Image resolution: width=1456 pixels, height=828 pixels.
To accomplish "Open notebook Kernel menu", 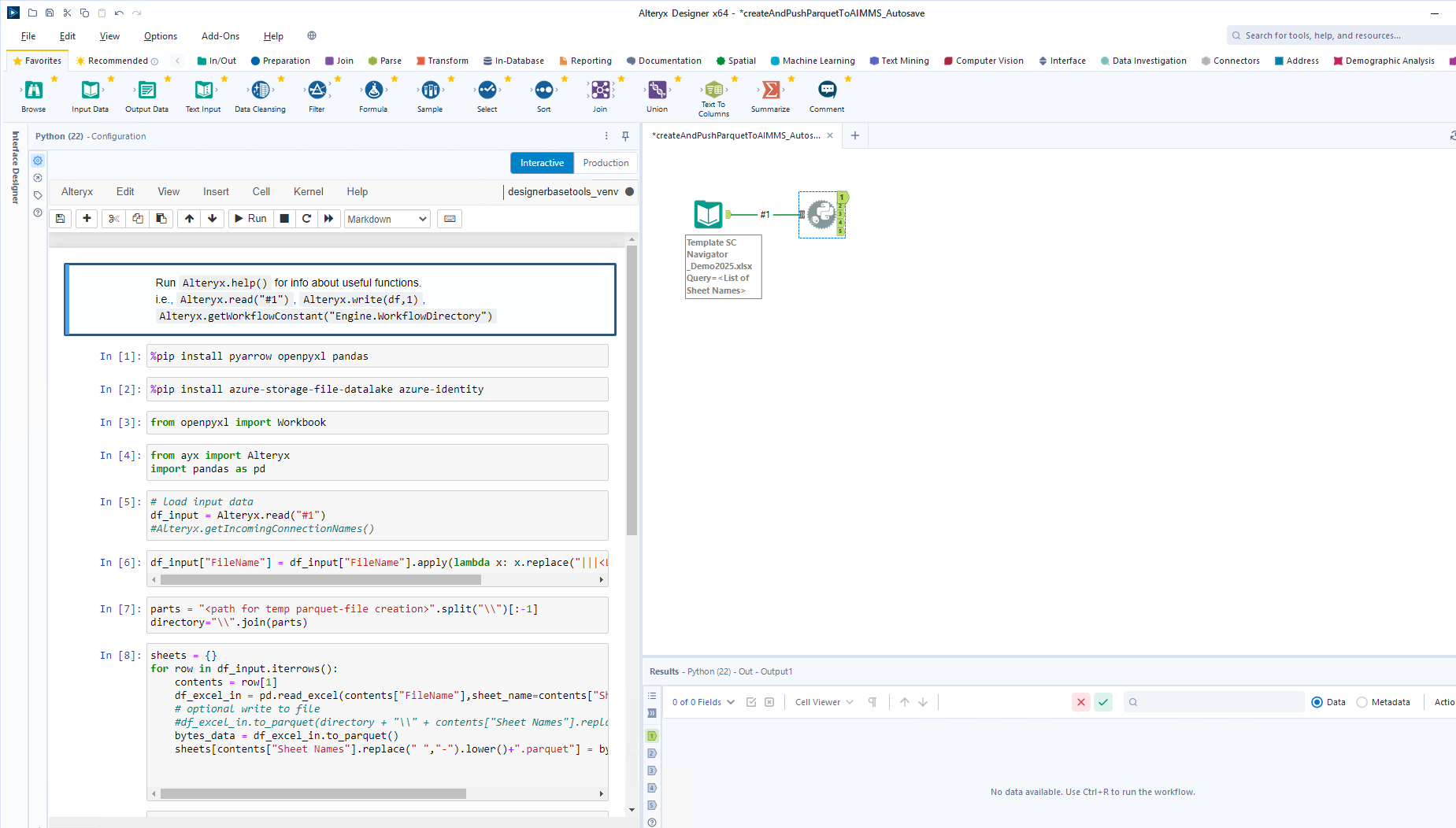I will pyautogui.click(x=309, y=191).
